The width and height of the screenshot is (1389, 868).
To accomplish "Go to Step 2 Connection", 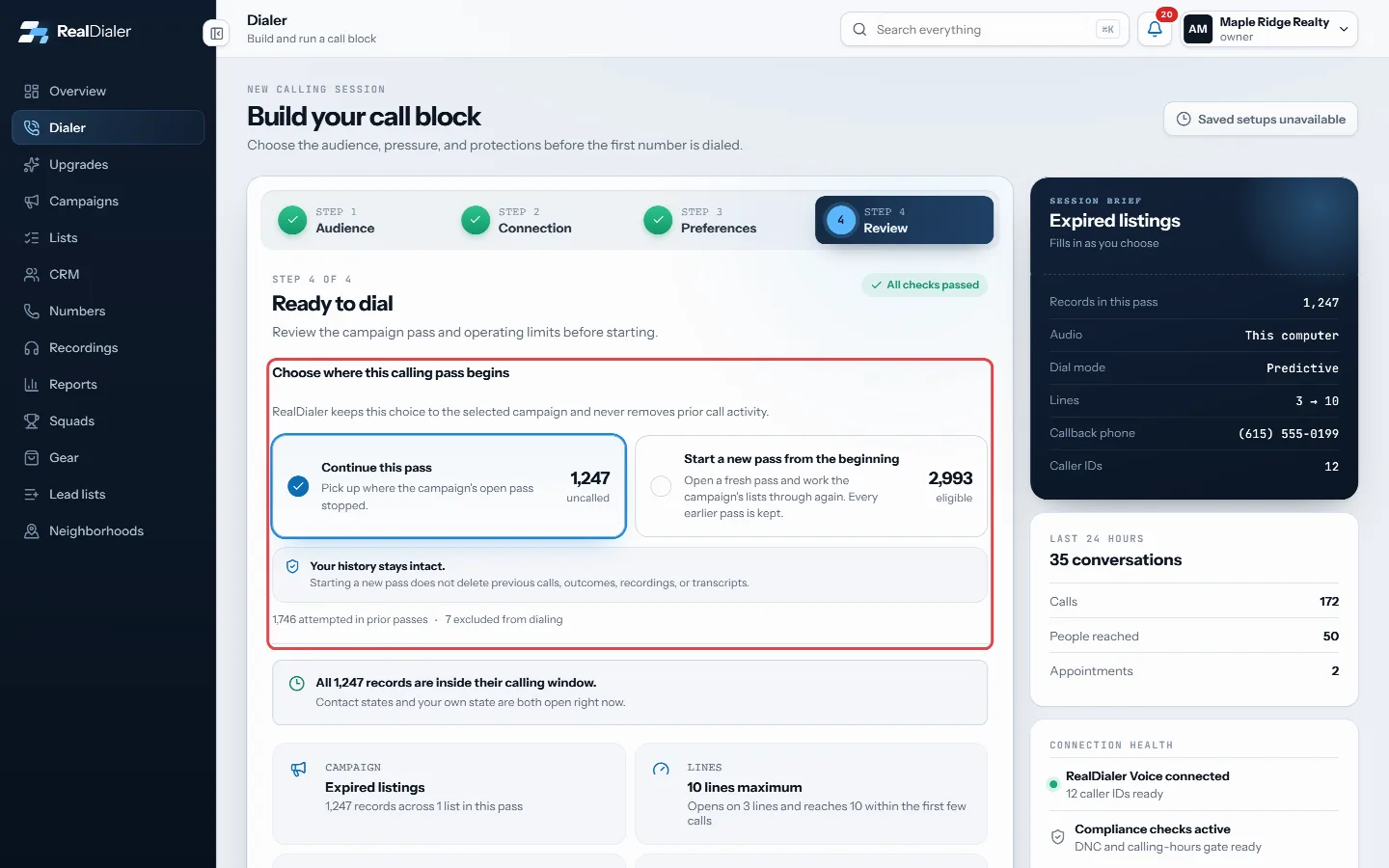I will 517,221.
